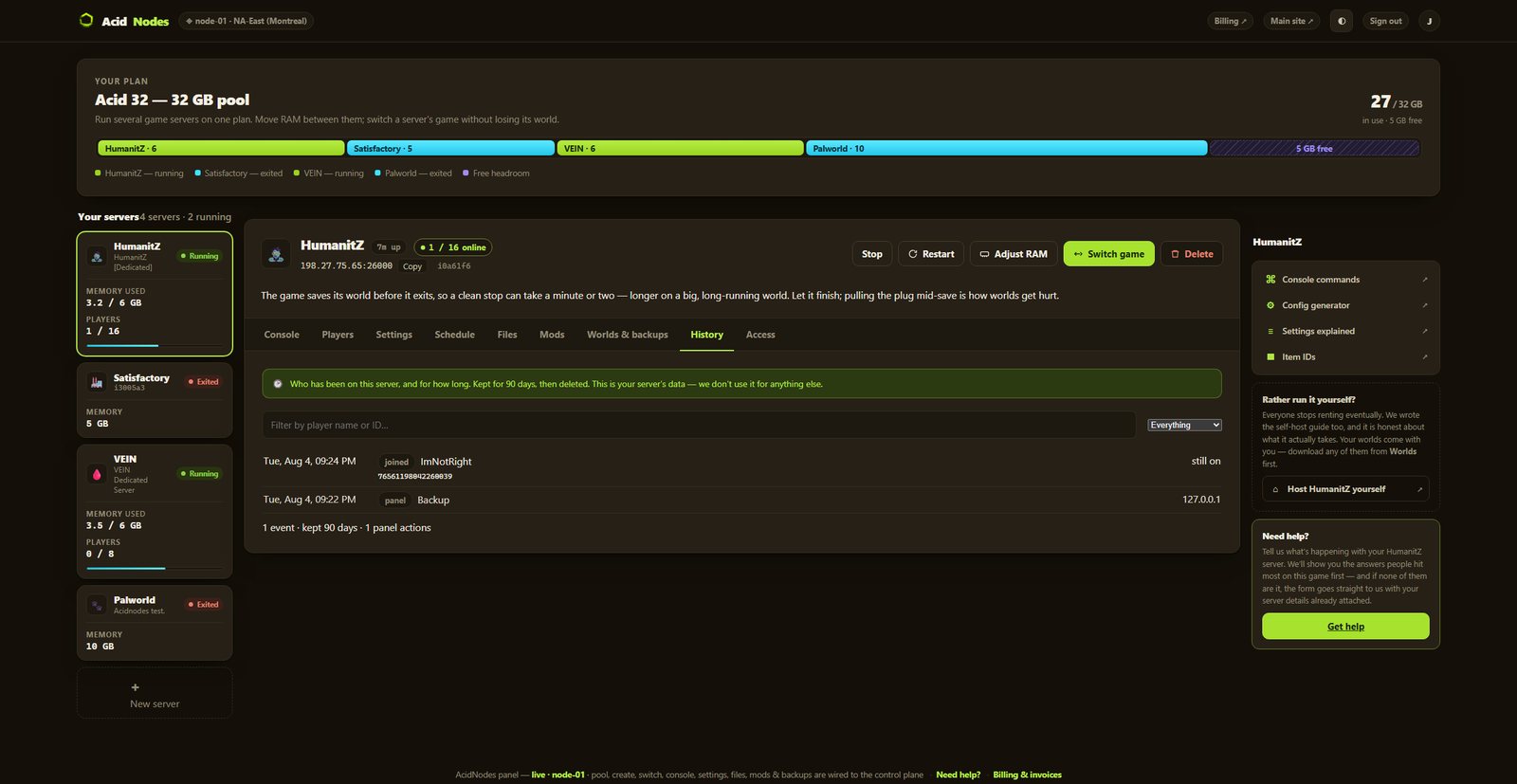
Task: Click the Need help? footer link
Action: pyautogui.click(x=958, y=775)
